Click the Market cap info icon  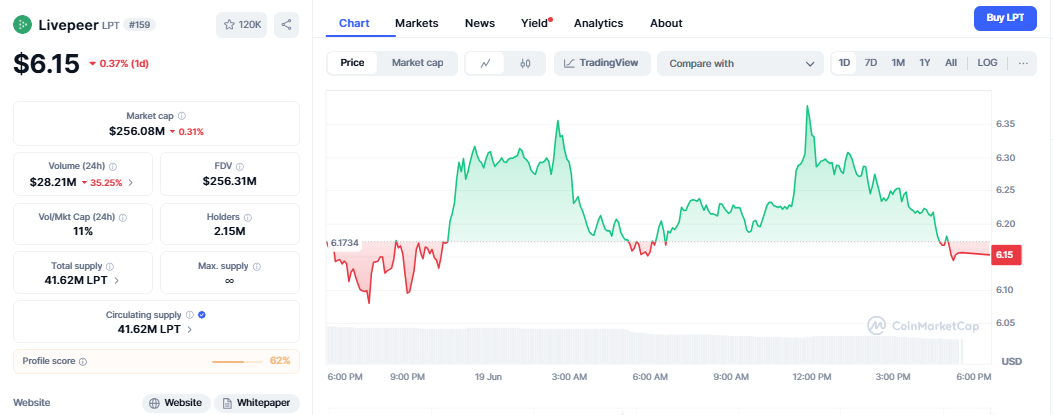coord(182,116)
